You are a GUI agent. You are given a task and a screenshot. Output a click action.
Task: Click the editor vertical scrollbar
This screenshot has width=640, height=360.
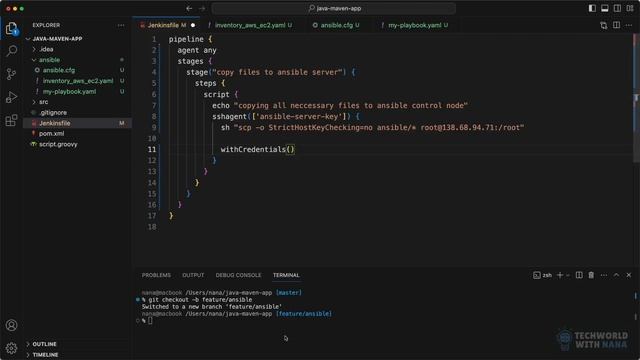636,98
